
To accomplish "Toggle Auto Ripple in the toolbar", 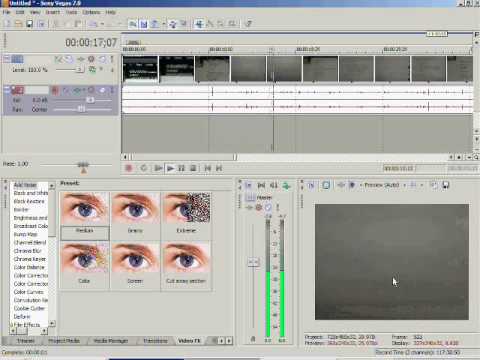I will coord(155,24).
